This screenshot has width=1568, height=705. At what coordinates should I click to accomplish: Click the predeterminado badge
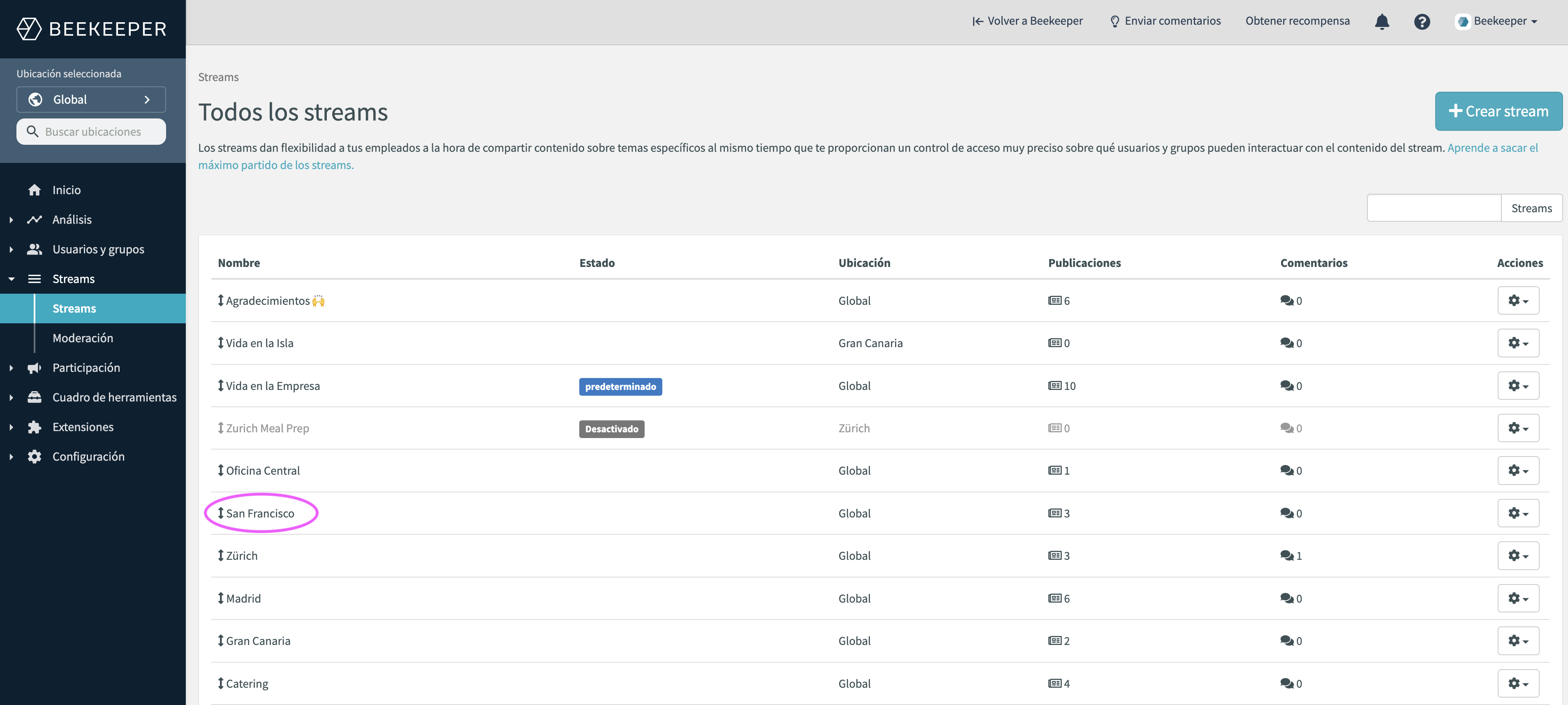[x=620, y=387]
